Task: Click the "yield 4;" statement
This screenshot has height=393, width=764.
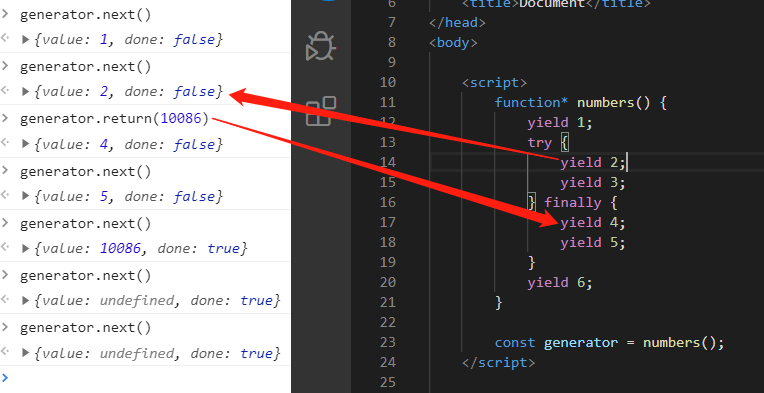Action: coord(592,222)
